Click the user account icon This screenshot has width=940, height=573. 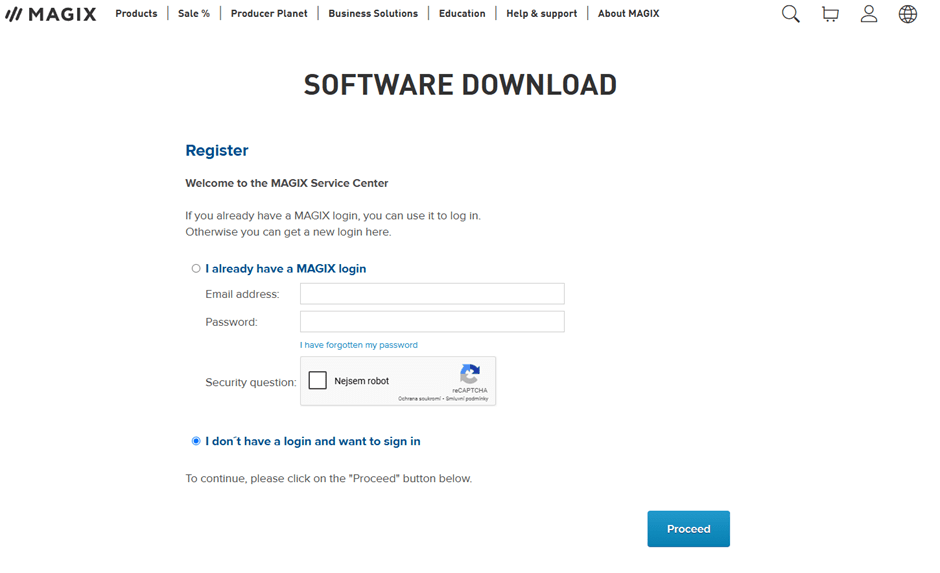(869, 14)
